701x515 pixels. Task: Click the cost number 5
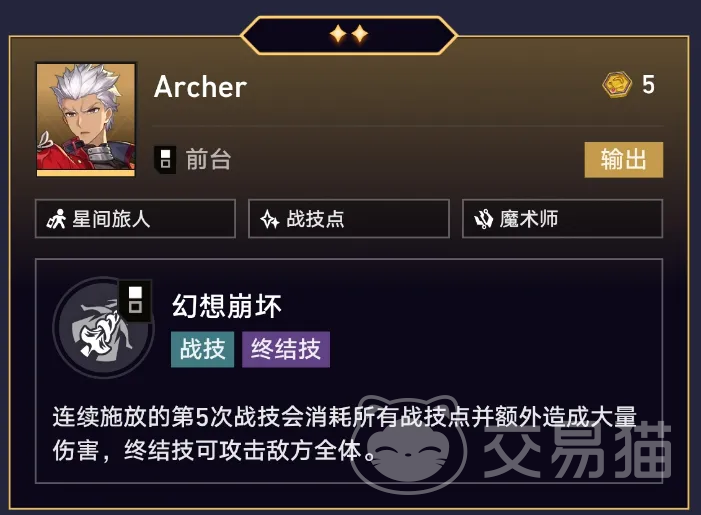[x=648, y=84]
